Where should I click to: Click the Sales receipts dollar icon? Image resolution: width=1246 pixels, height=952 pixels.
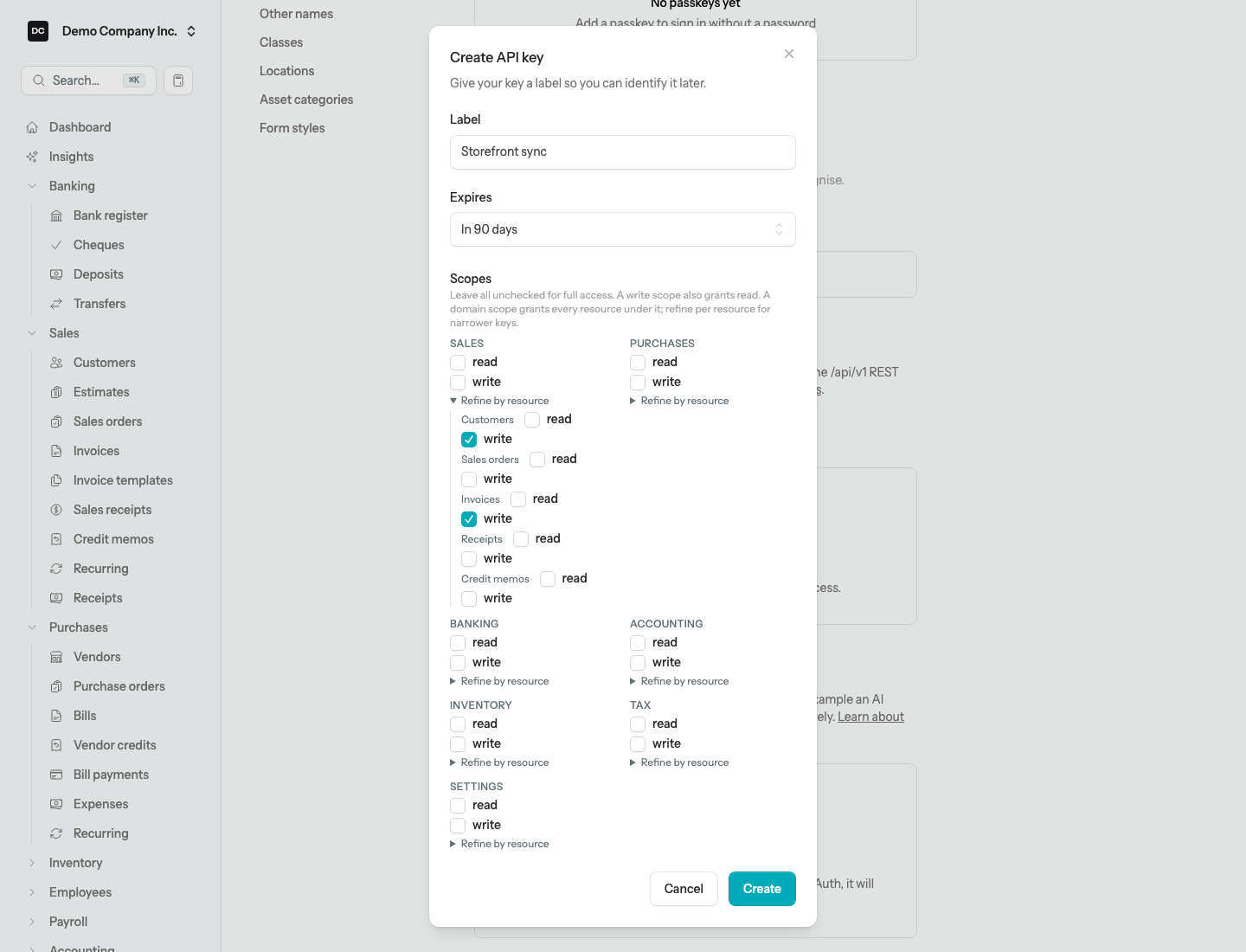pyautogui.click(x=56, y=510)
